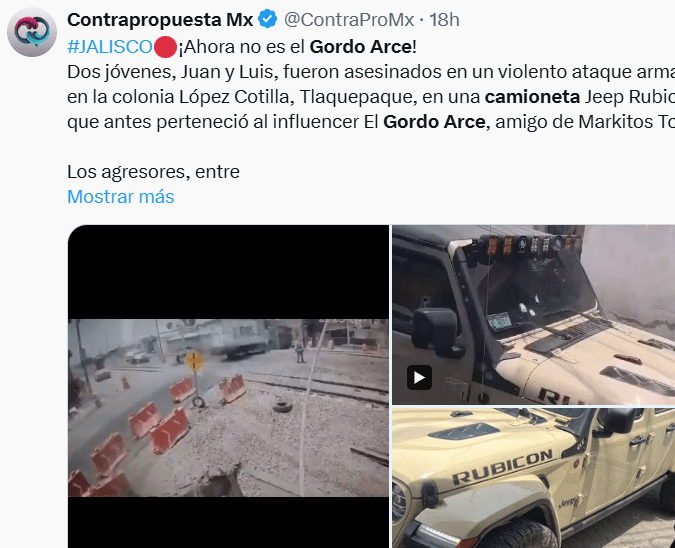675x548 pixels.
Task: Open the damaged Jeep windshield thumbnail
Action: coord(533,315)
